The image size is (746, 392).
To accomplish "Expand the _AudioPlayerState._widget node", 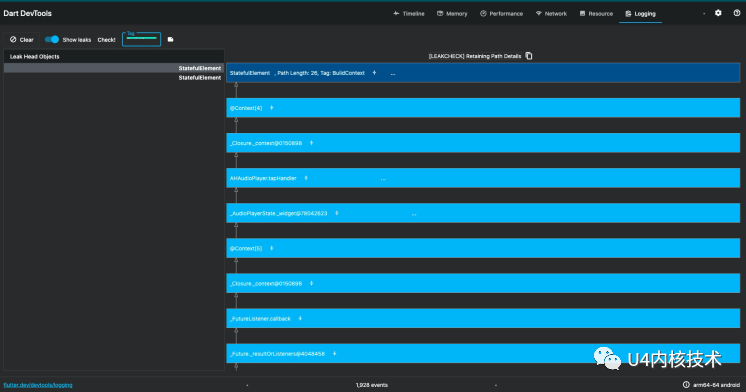I will coord(337,213).
